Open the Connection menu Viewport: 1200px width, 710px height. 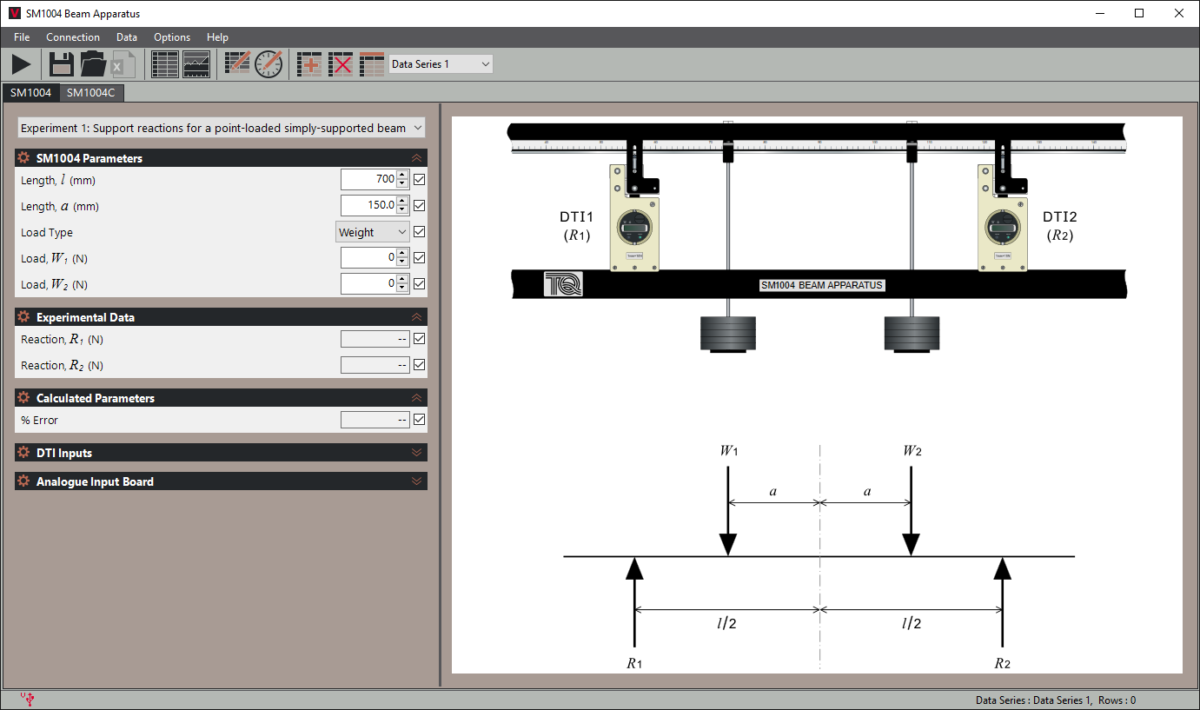(x=73, y=37)
